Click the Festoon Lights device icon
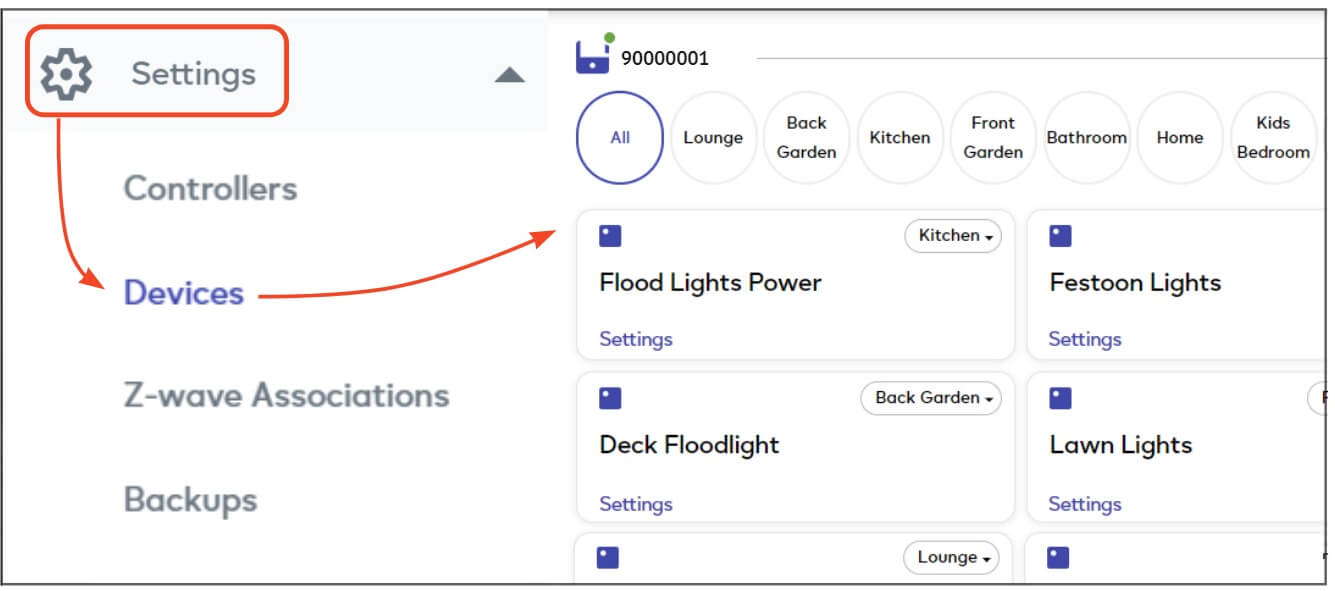The width and height of the screenshot is (1335, 591). coord(1060,236)
